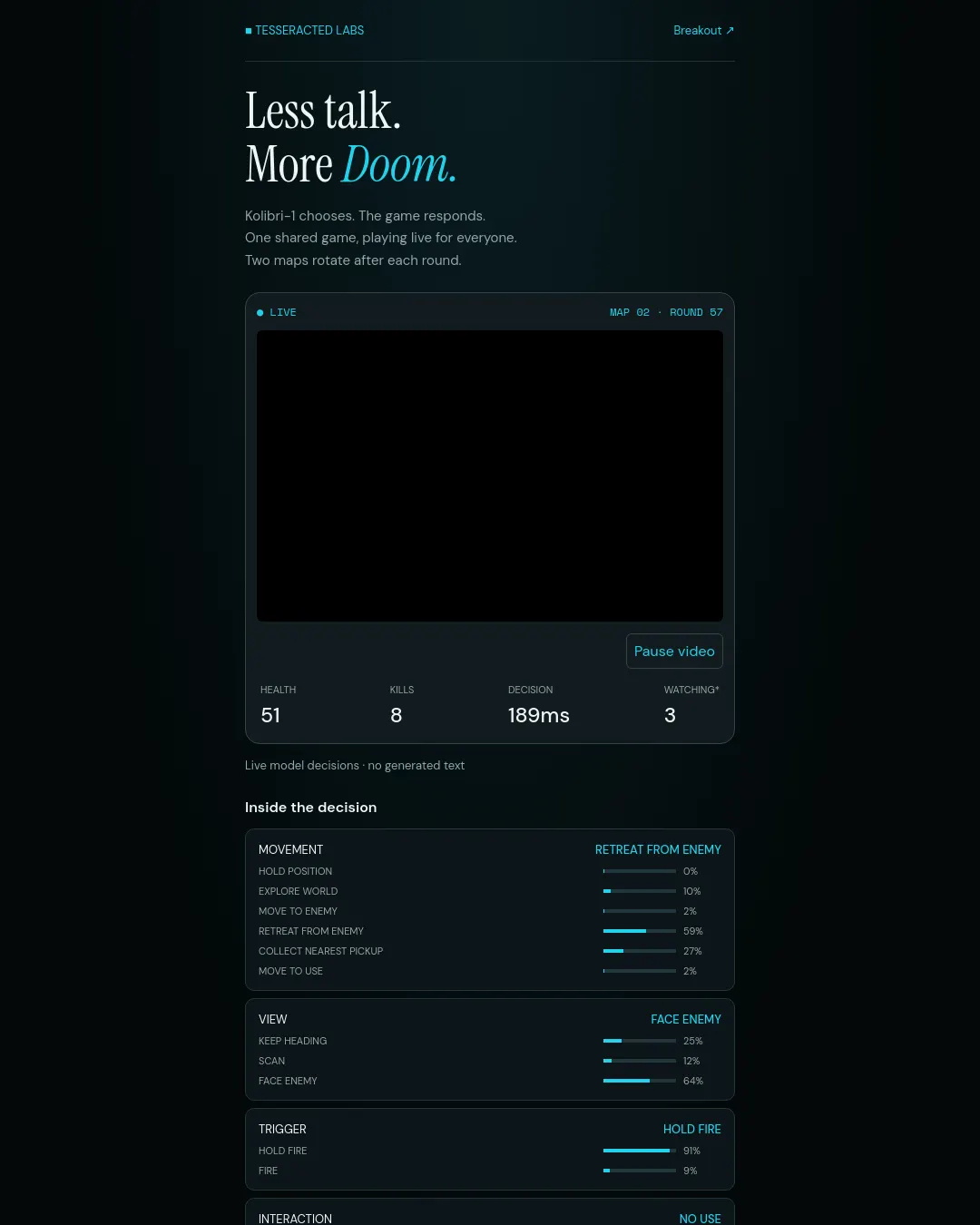Screen dimensions: 980x1225
Task: Click "Live model decisions · no generated text"
Action: coord(355,766)
